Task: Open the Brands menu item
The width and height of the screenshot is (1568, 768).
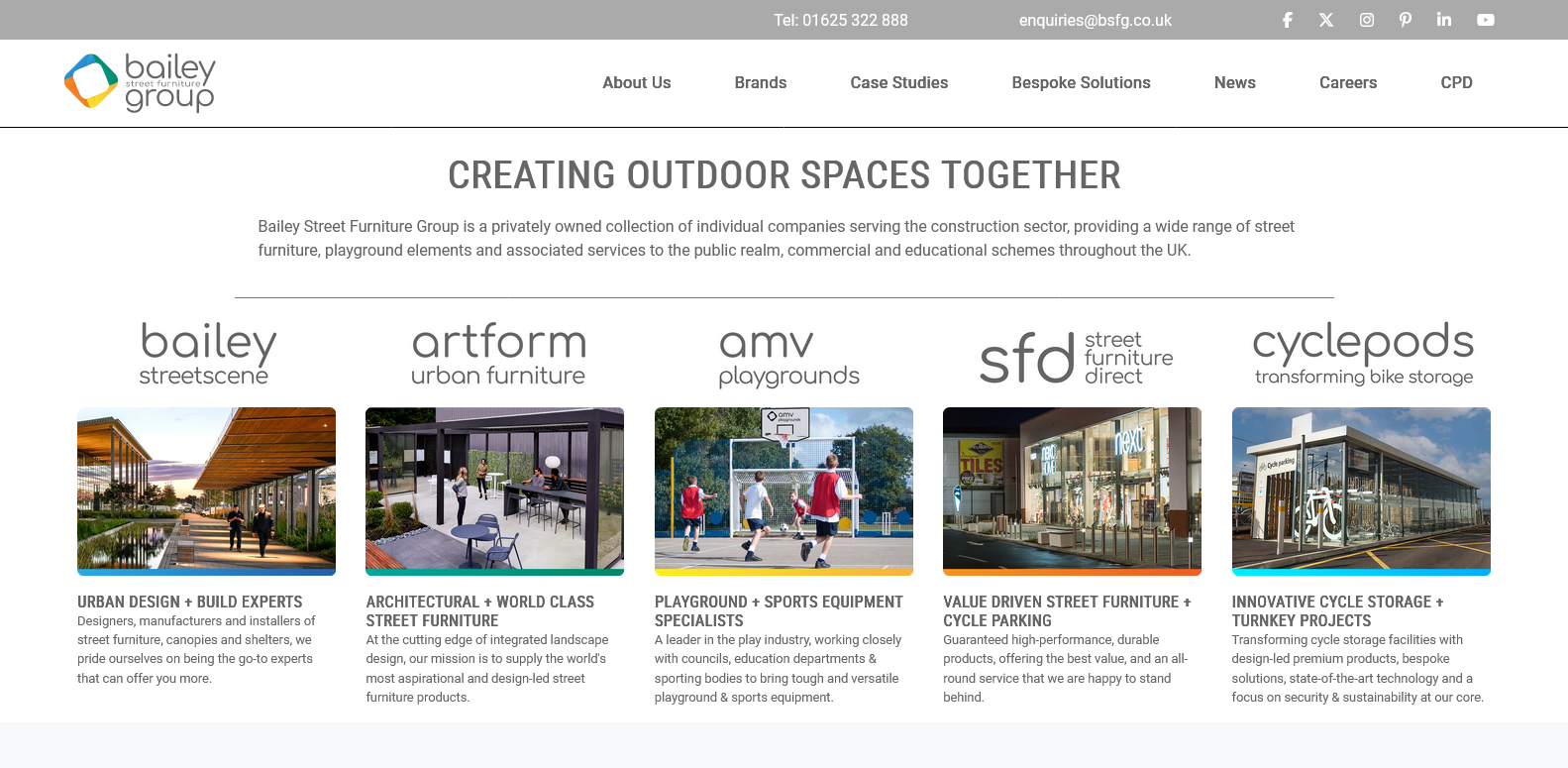Action: click(761, 83)
